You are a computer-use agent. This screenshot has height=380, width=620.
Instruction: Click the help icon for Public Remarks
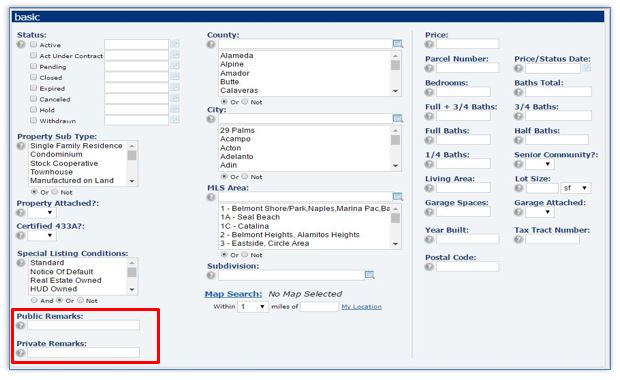pyautogui.click(x=21, y=325)
